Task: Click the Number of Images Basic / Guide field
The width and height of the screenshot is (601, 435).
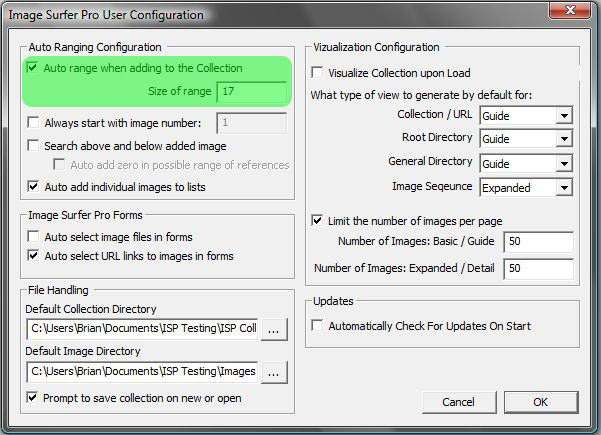Action: (539, 241)
